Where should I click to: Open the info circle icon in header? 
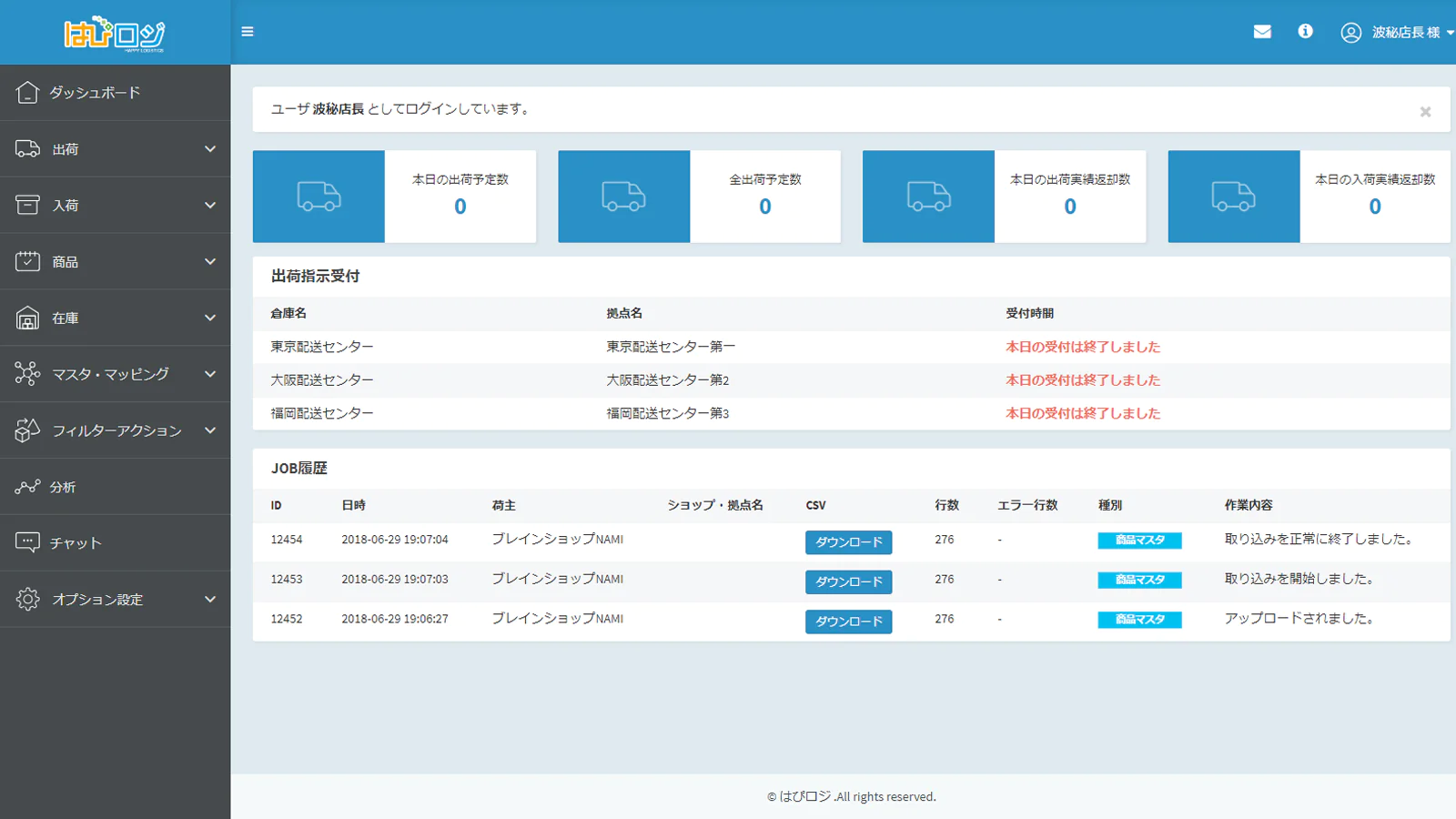point(1305,32)
